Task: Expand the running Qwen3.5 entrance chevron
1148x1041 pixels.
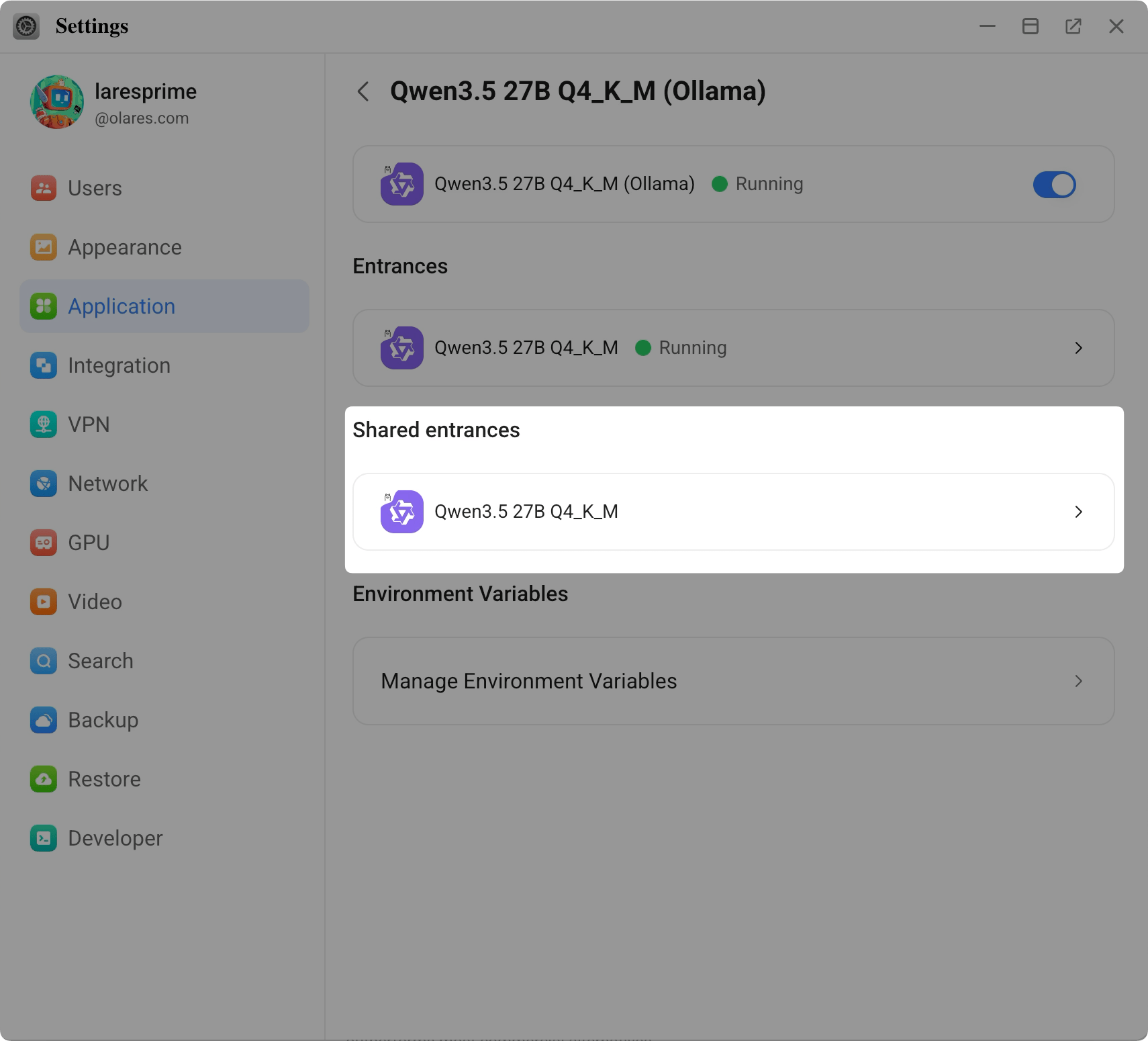Action: pos(1078,348)
